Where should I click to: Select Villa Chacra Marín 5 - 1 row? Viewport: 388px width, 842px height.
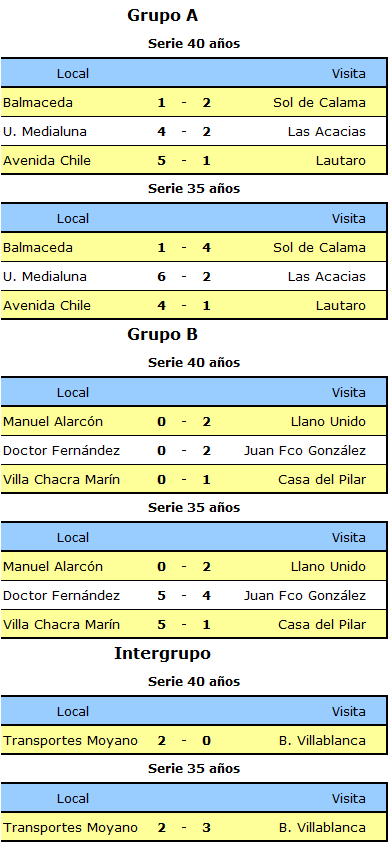194,625
